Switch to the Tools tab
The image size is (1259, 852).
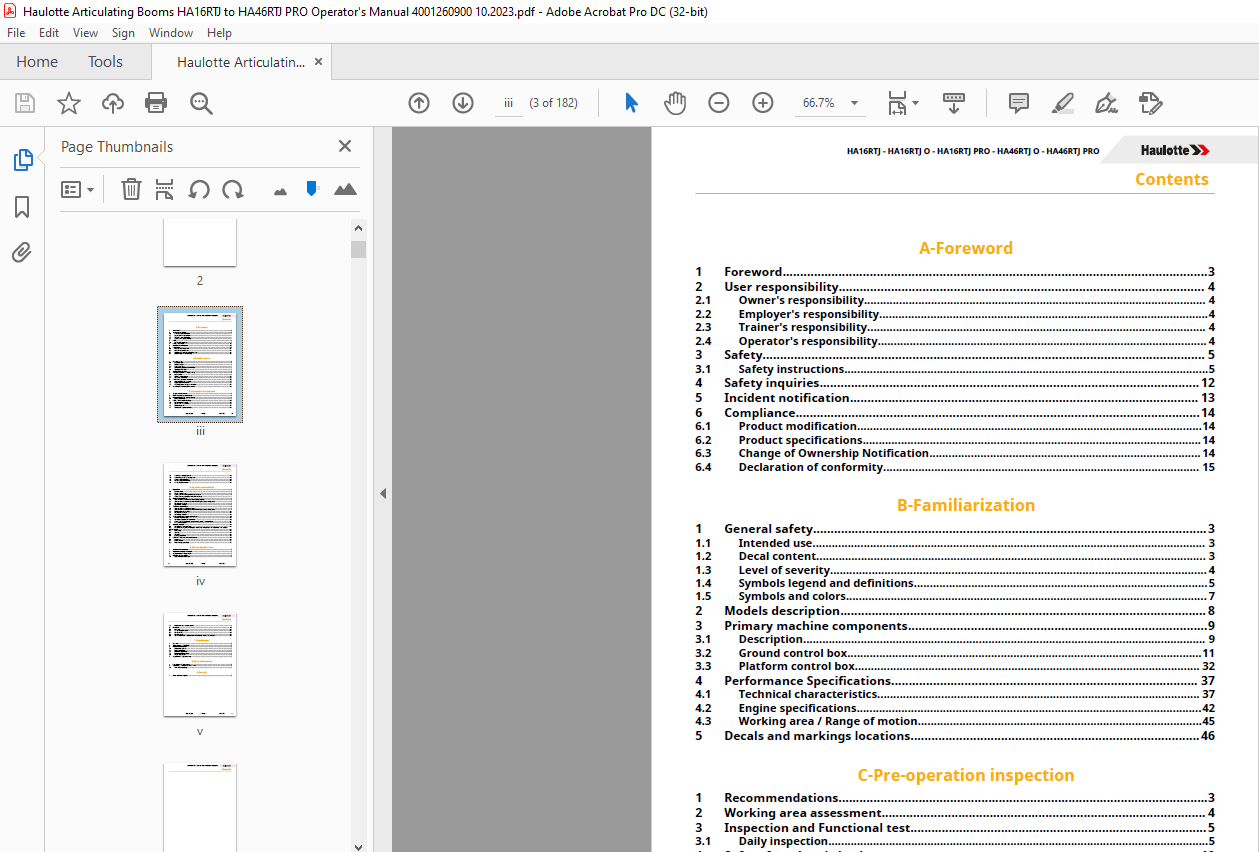(105, 62)
